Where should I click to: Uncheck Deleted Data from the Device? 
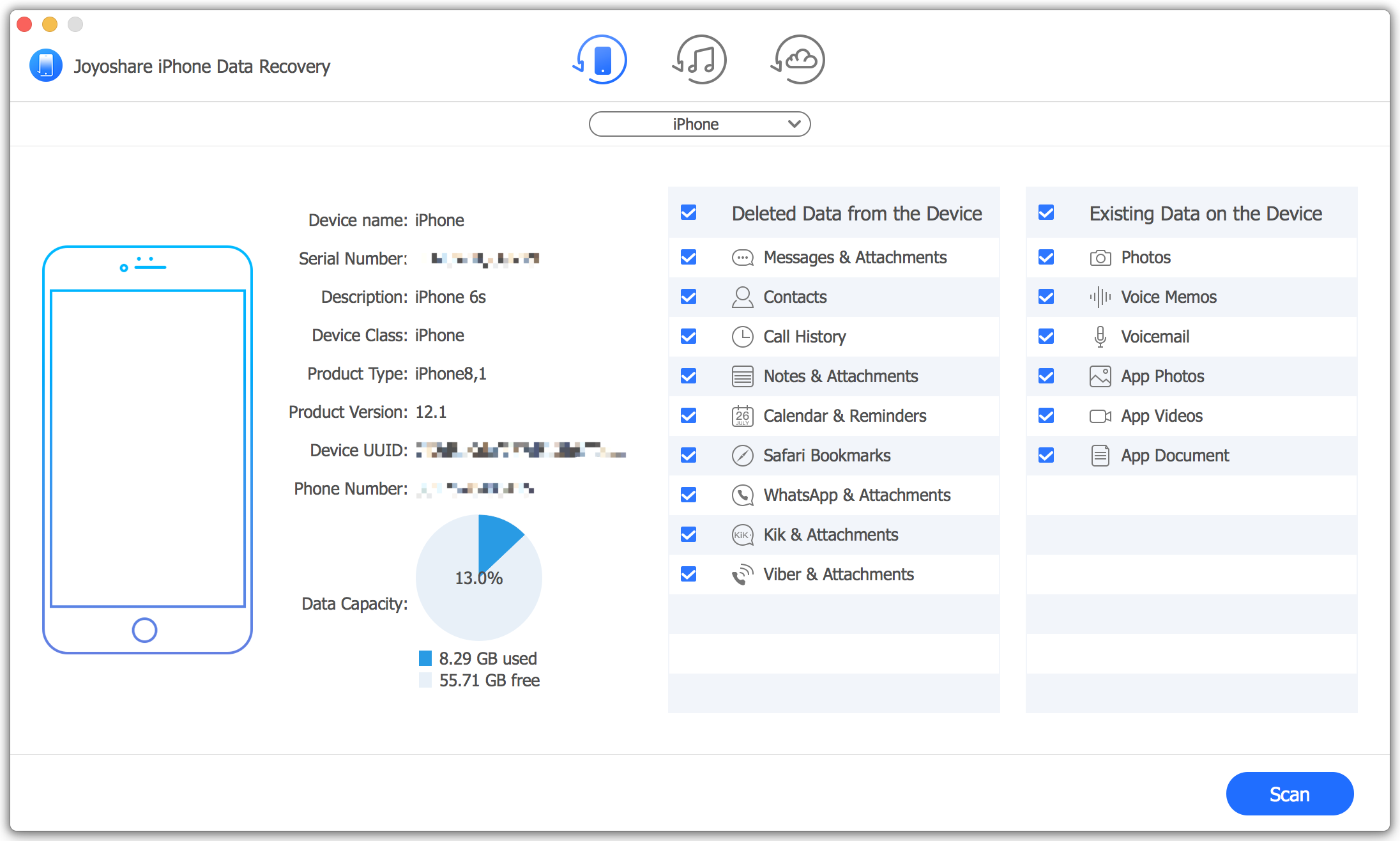tap(689, 213)
